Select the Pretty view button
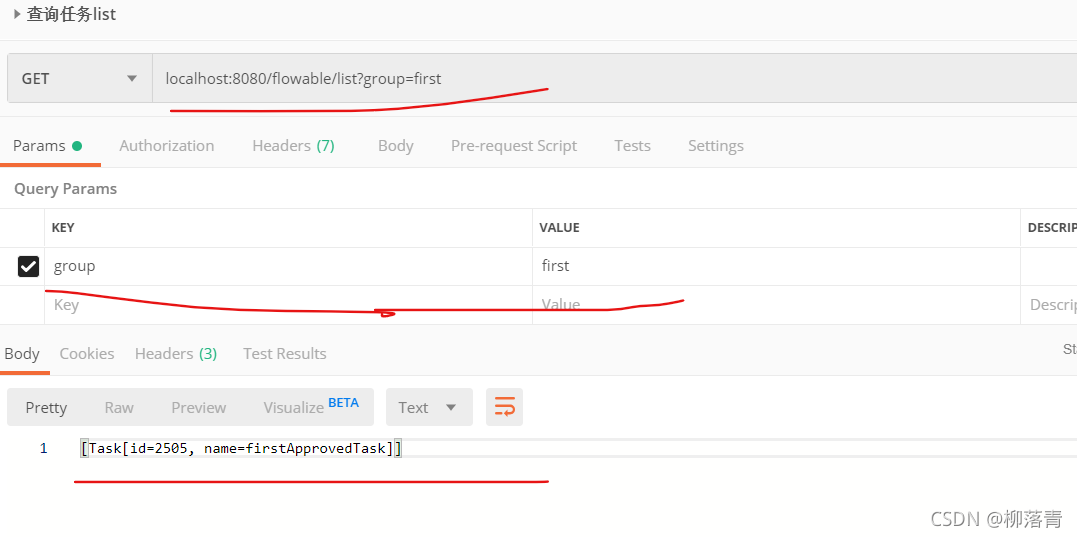Viewport: 1077px width, 537px height. click(46, 407)
